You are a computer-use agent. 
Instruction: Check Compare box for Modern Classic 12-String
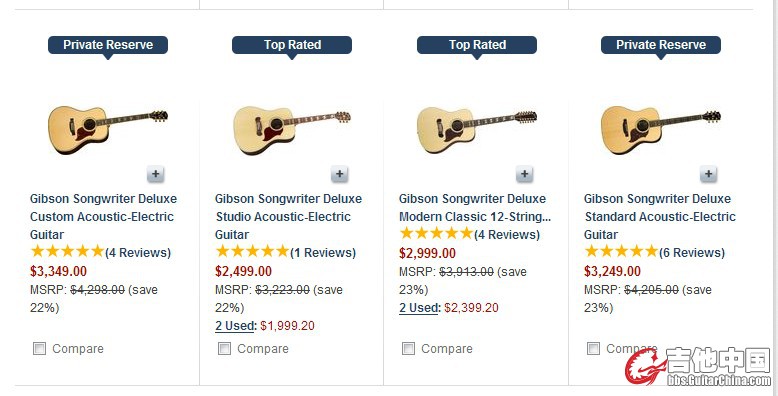click(408, 349)
